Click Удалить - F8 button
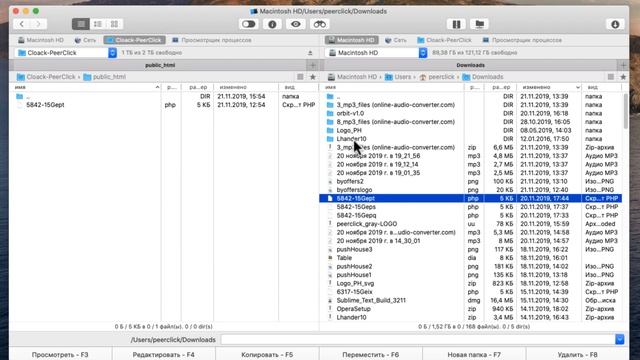 click(x=577, y=354)
